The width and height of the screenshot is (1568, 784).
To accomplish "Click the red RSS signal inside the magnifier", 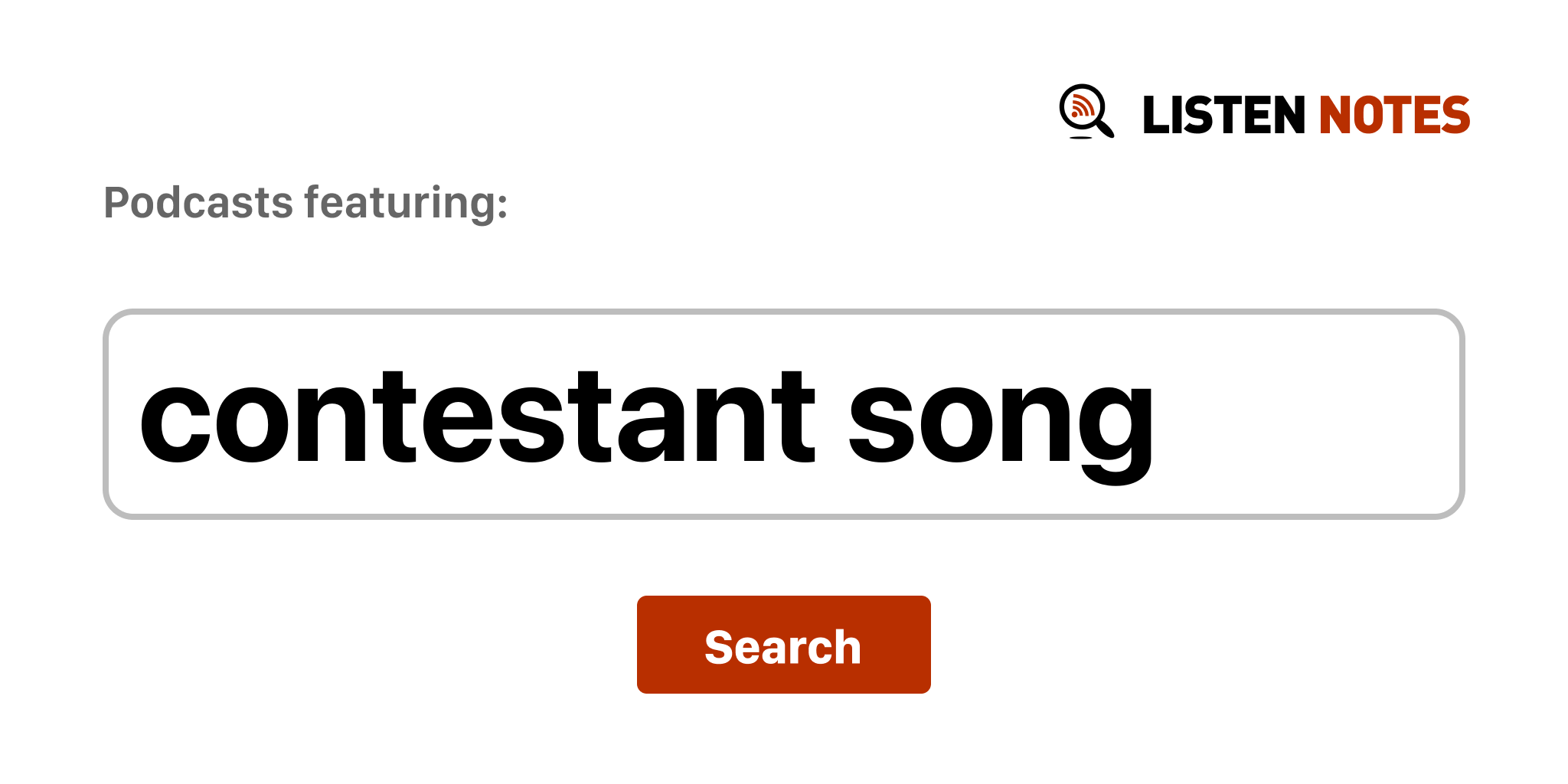I will 1081,107.
